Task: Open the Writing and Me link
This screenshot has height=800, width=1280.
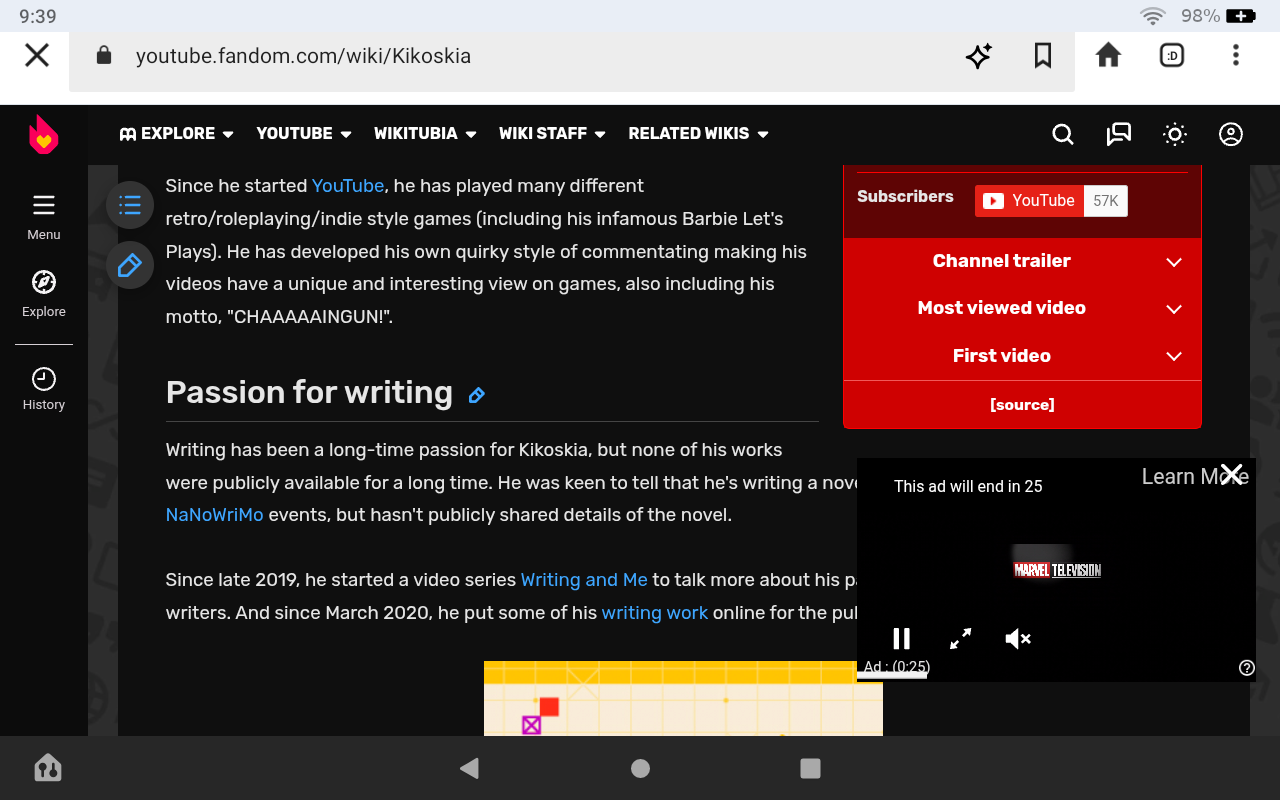Action: [584, 580]
